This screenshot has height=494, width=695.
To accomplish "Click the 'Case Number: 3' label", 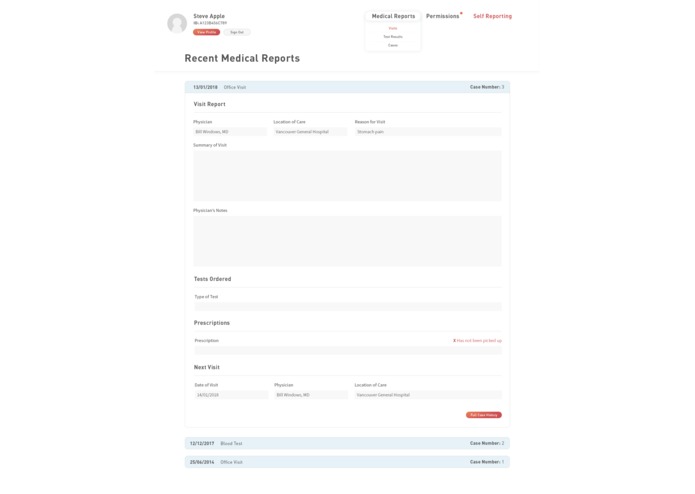I will point(487,87).
